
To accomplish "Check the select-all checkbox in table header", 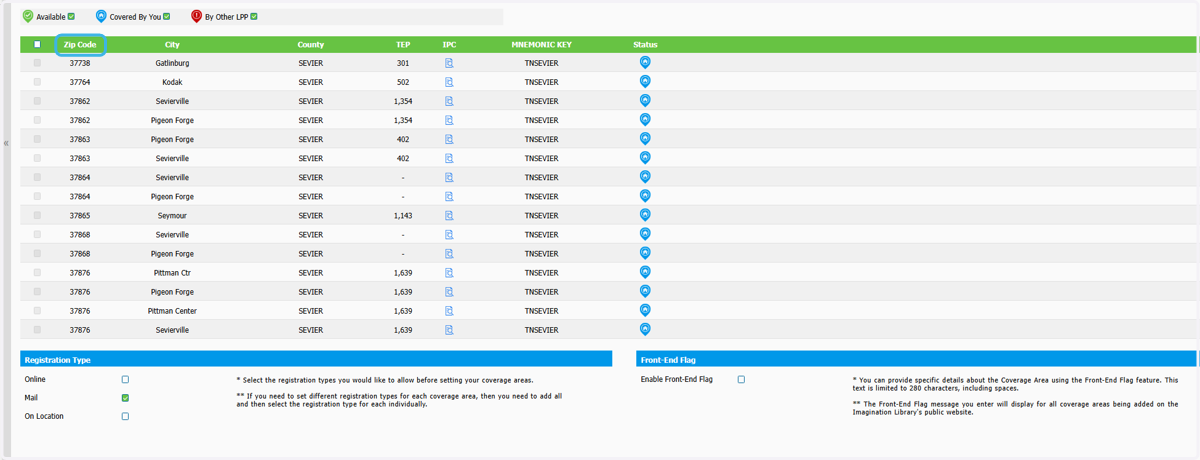I will (x=38, y=45).
